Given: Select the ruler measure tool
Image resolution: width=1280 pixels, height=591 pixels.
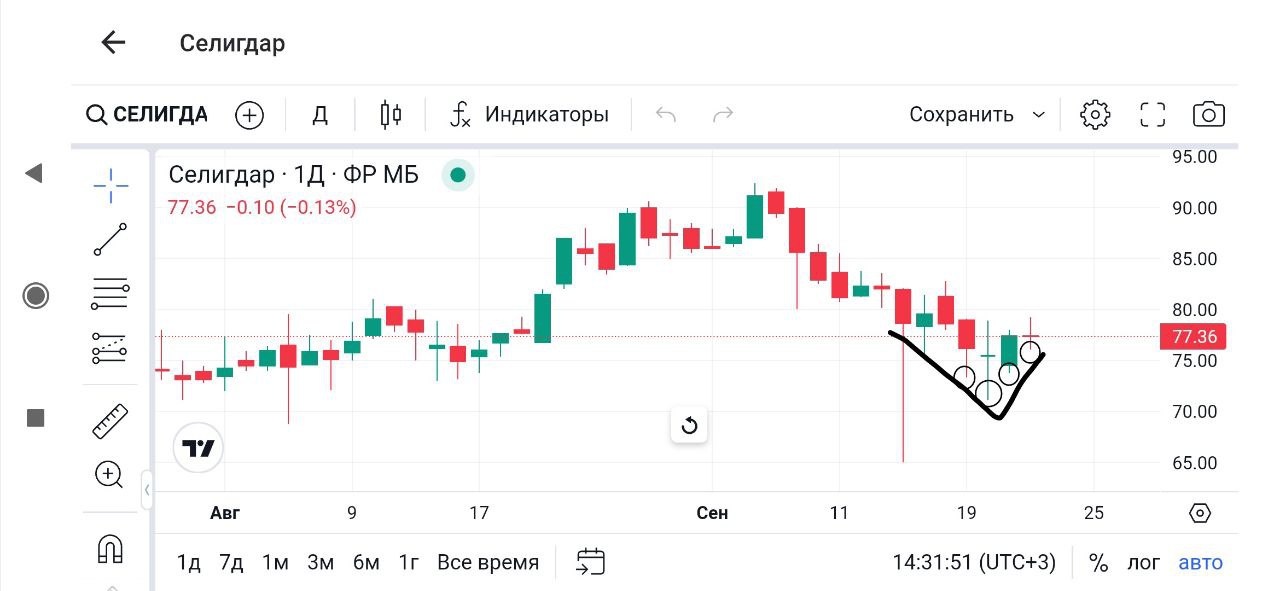Looking at the screenshot, I should pyautogui.click(x=110, y=421).
